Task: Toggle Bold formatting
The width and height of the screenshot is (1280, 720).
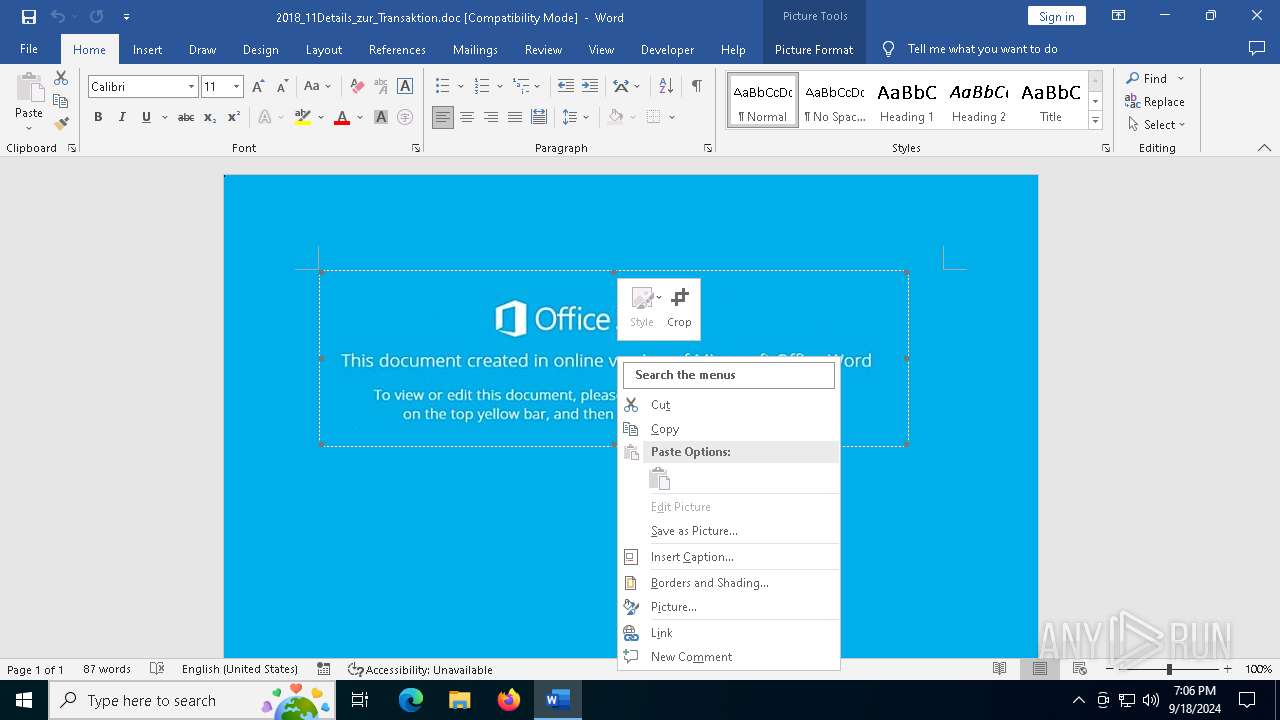Action: coord(98,117)
